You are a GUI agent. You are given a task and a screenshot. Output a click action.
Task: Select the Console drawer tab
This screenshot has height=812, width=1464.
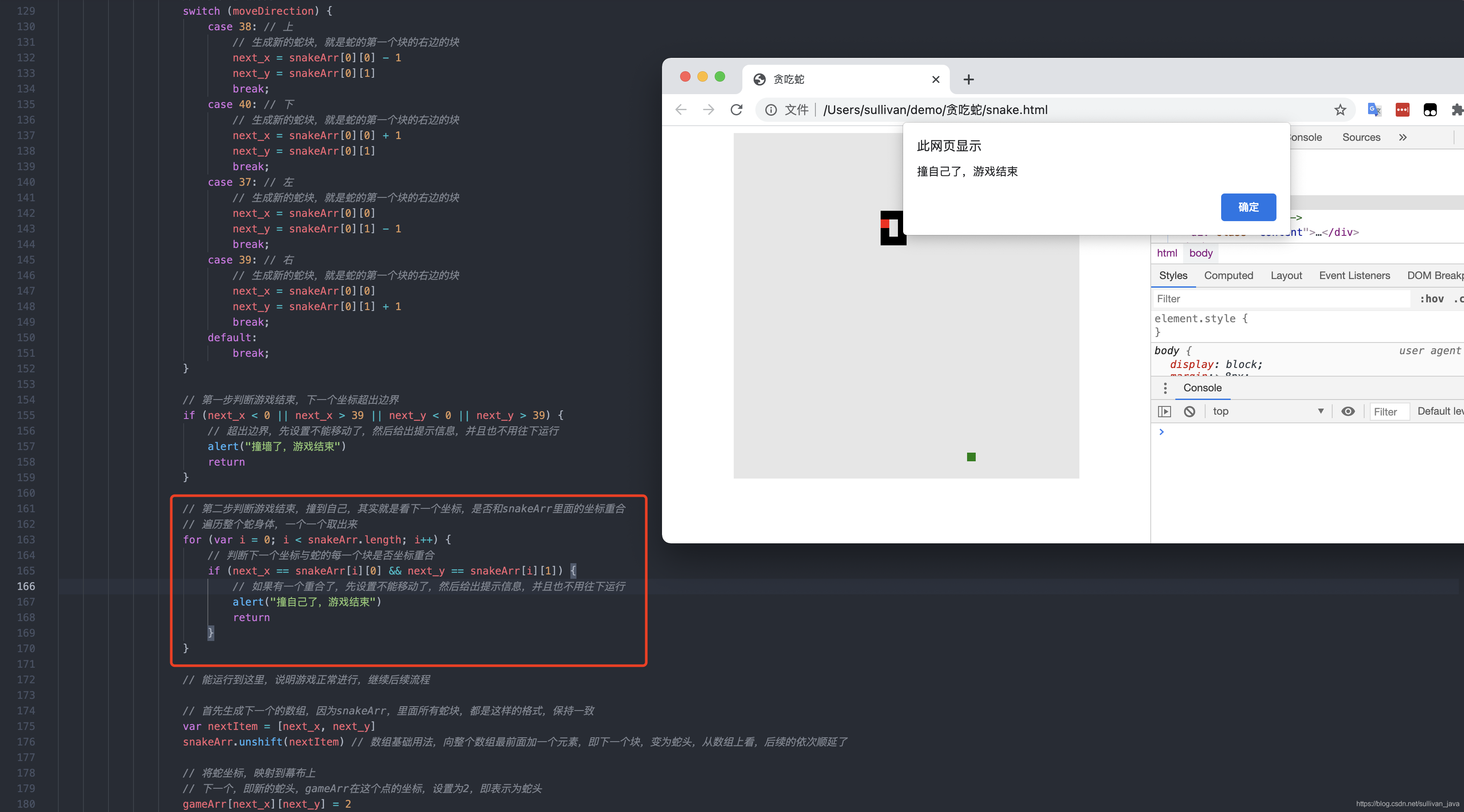tap(1202, 388)
